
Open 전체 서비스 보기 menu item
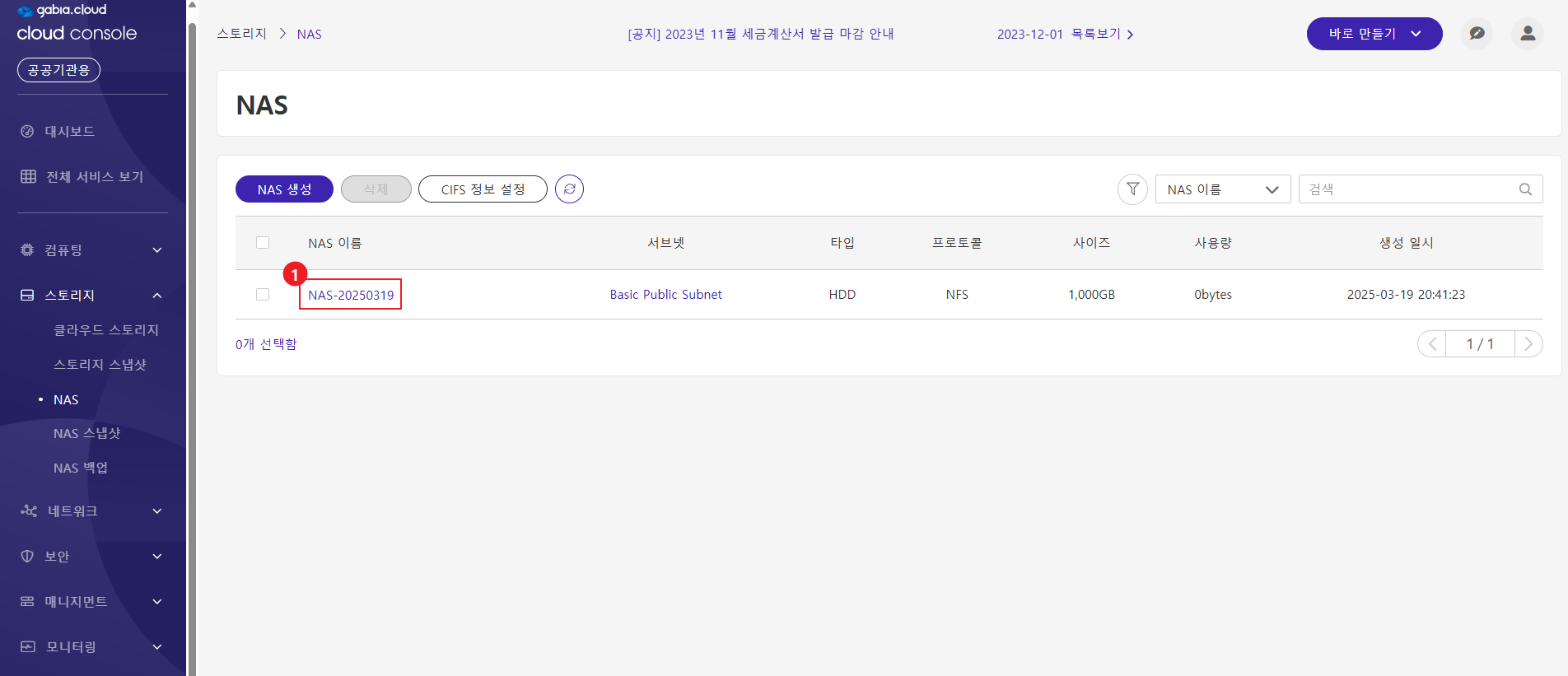(95, 176)
